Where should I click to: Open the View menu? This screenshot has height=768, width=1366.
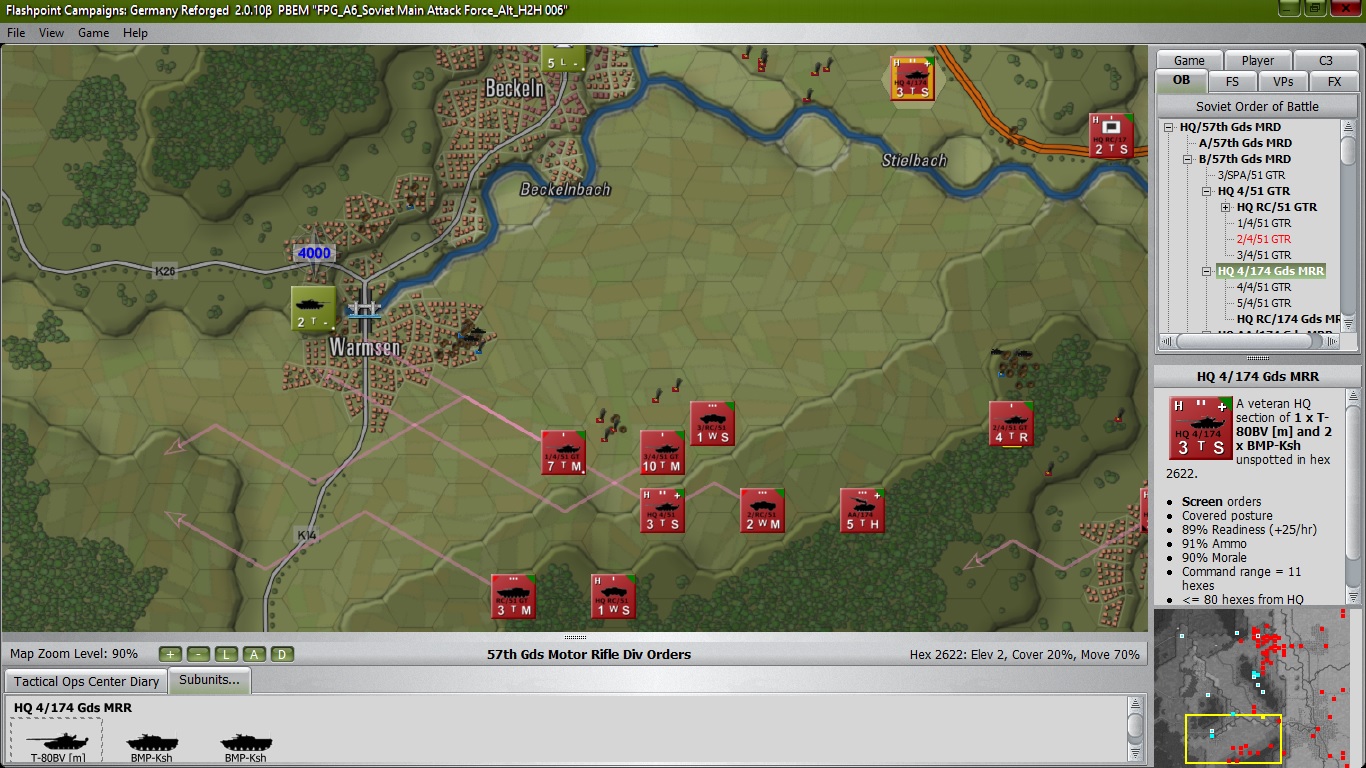51,33
